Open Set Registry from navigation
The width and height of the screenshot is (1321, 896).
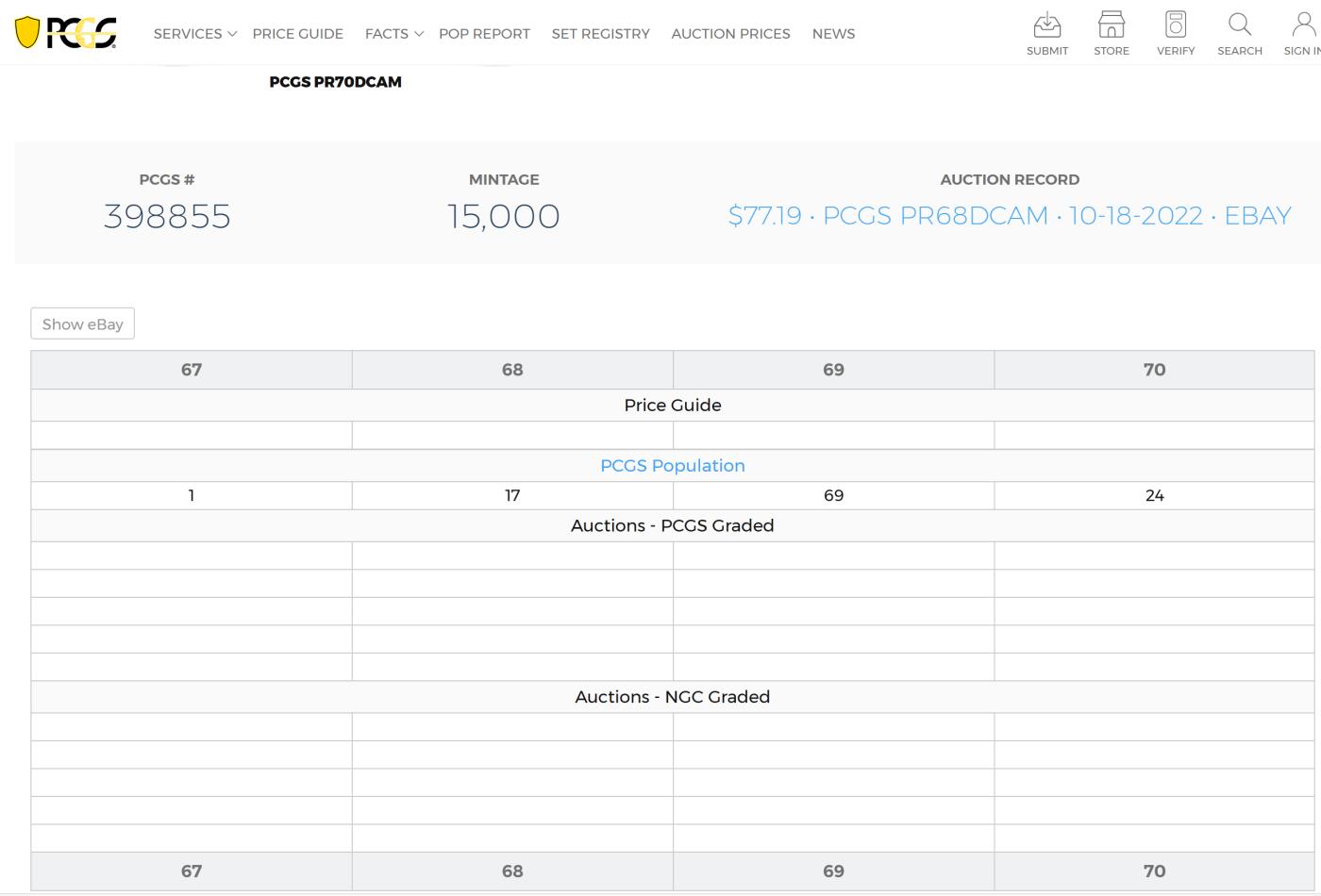coord(600,34)
